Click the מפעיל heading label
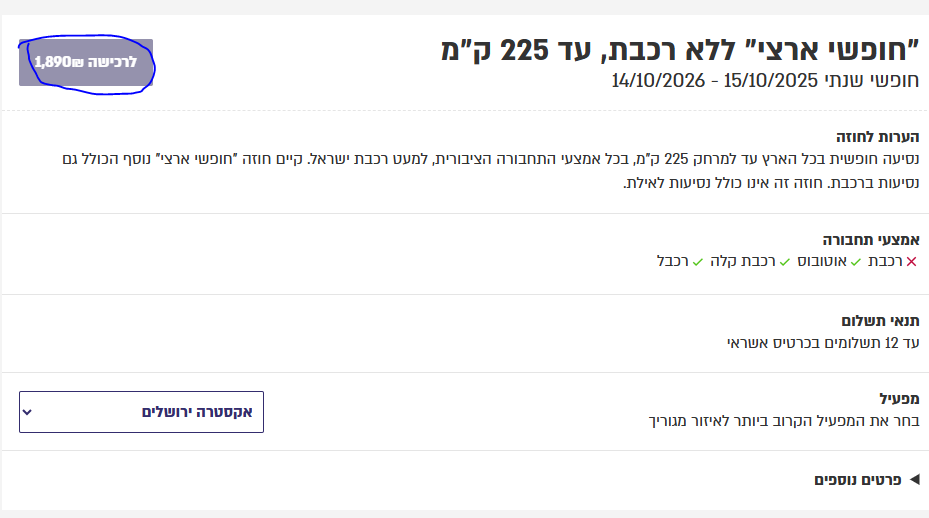Viewport: 929px width, 518px height. point(898,398)
